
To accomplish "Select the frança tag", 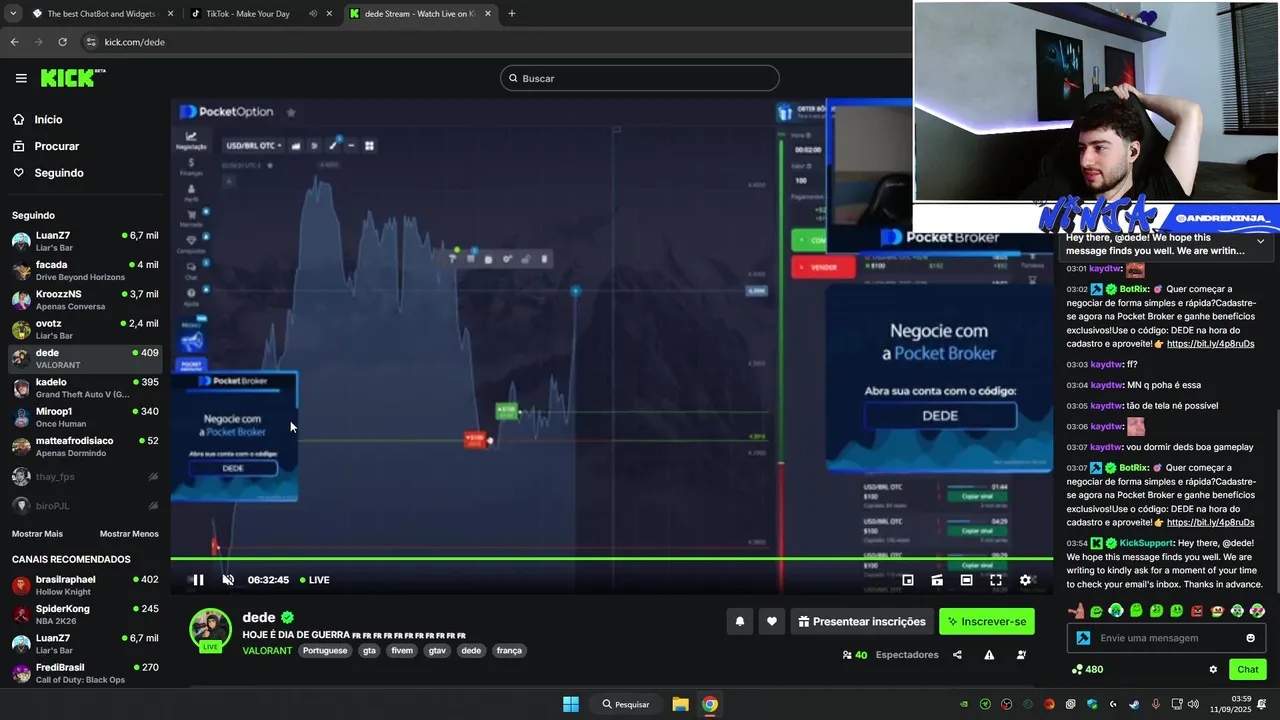I will click(x=509, y=650).
